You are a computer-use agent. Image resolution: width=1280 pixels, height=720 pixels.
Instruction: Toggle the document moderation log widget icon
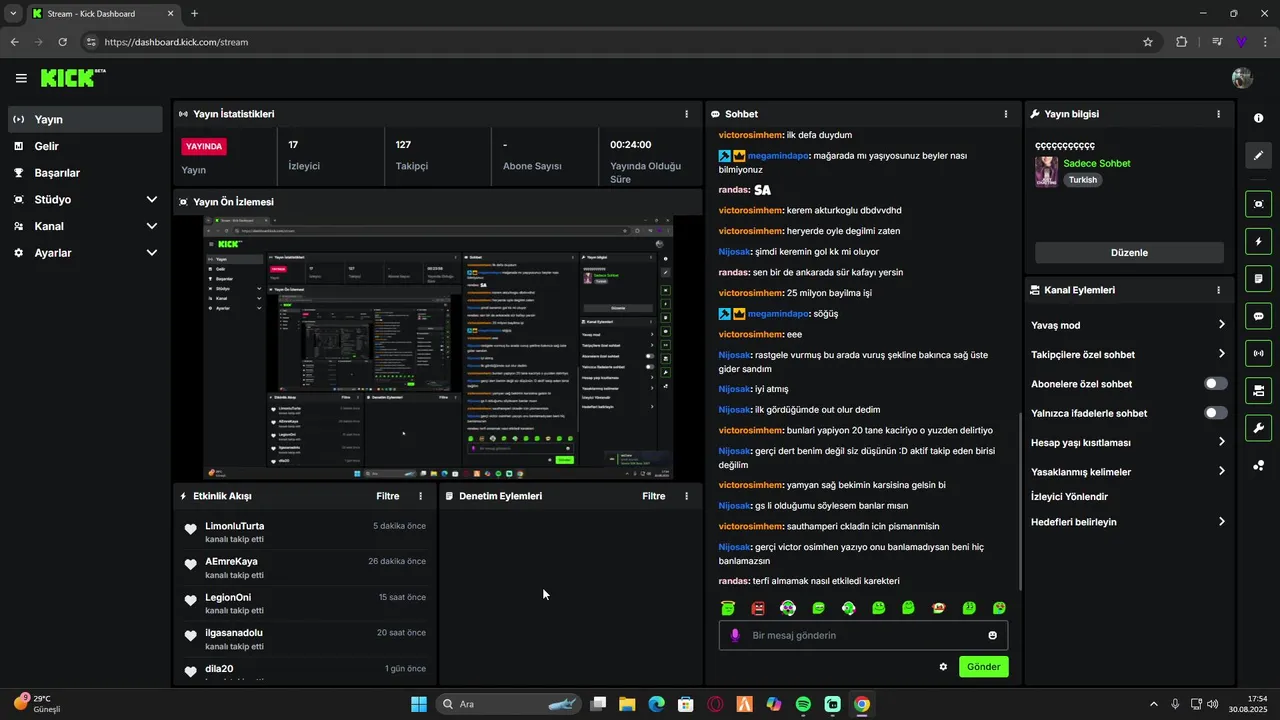1258,278
